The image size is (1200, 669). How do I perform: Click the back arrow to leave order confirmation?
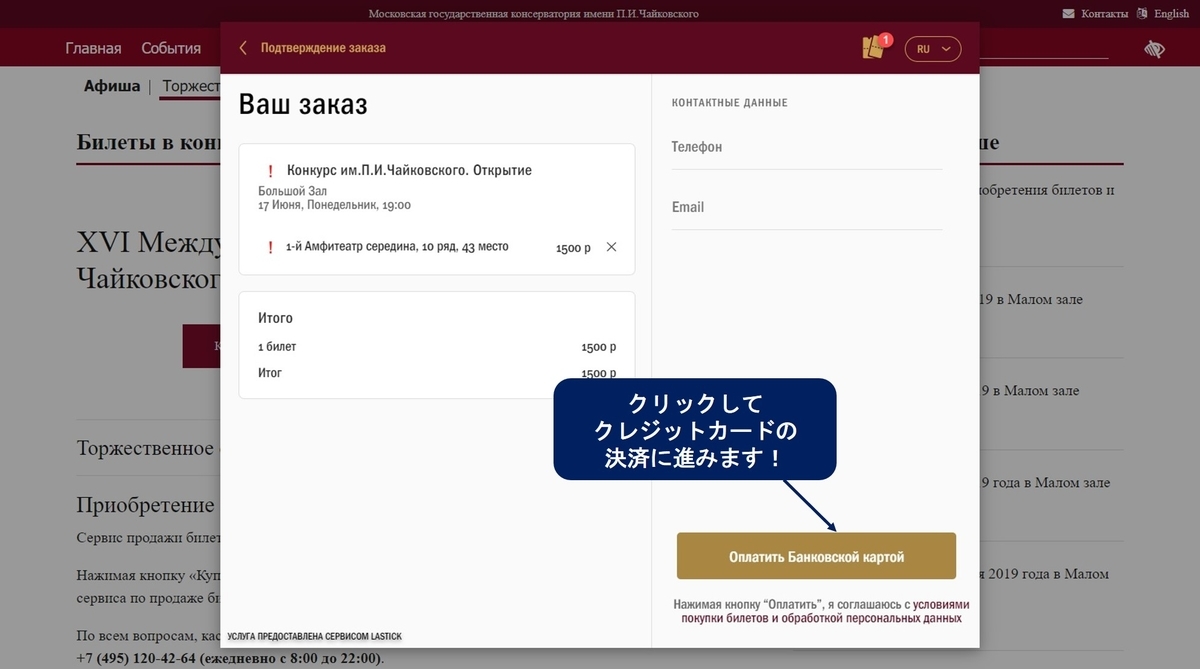242,46
